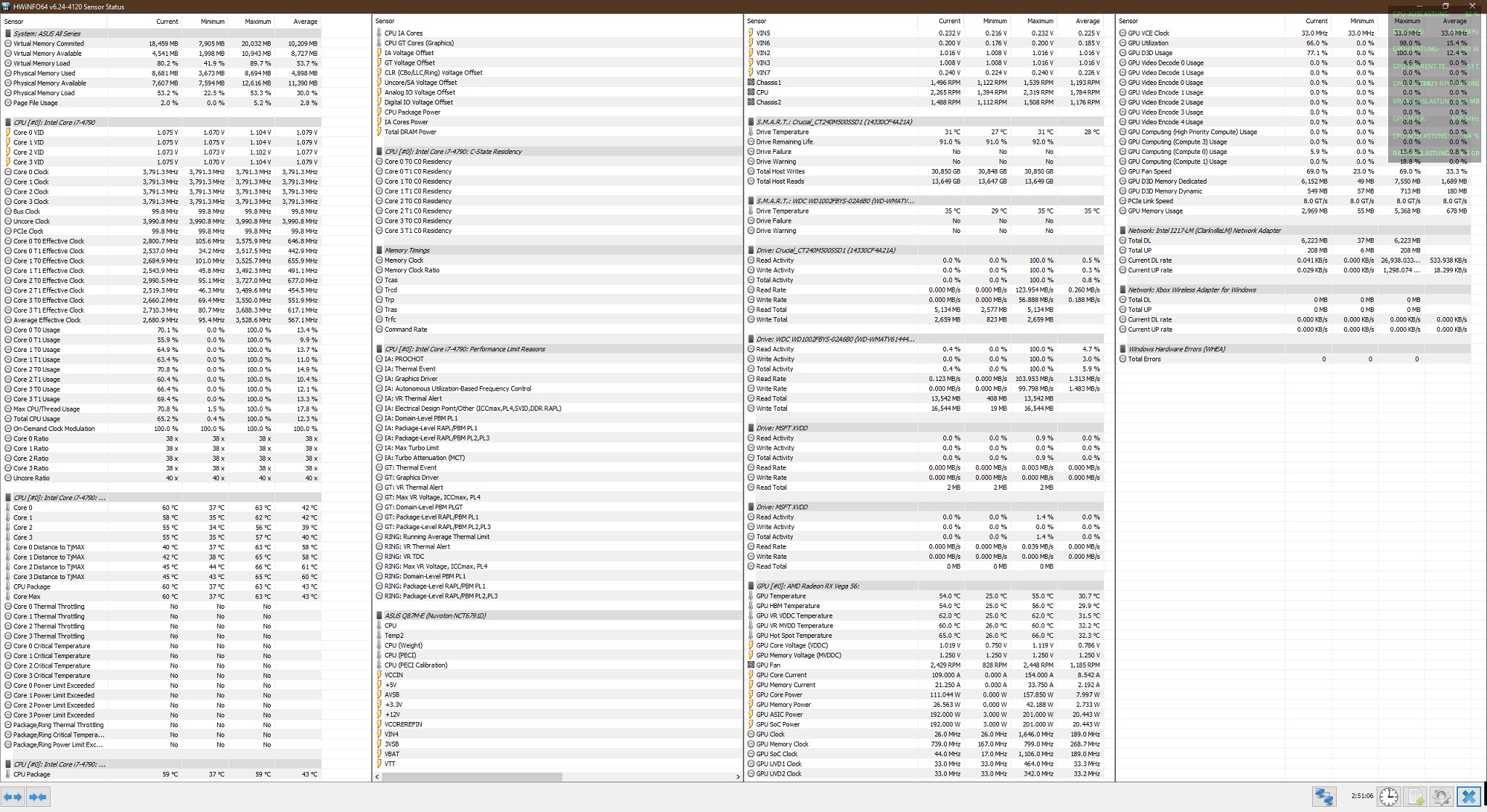Open remote network monitoring icon
This screenshot has height=812, width=1487.
(1324, 797)
